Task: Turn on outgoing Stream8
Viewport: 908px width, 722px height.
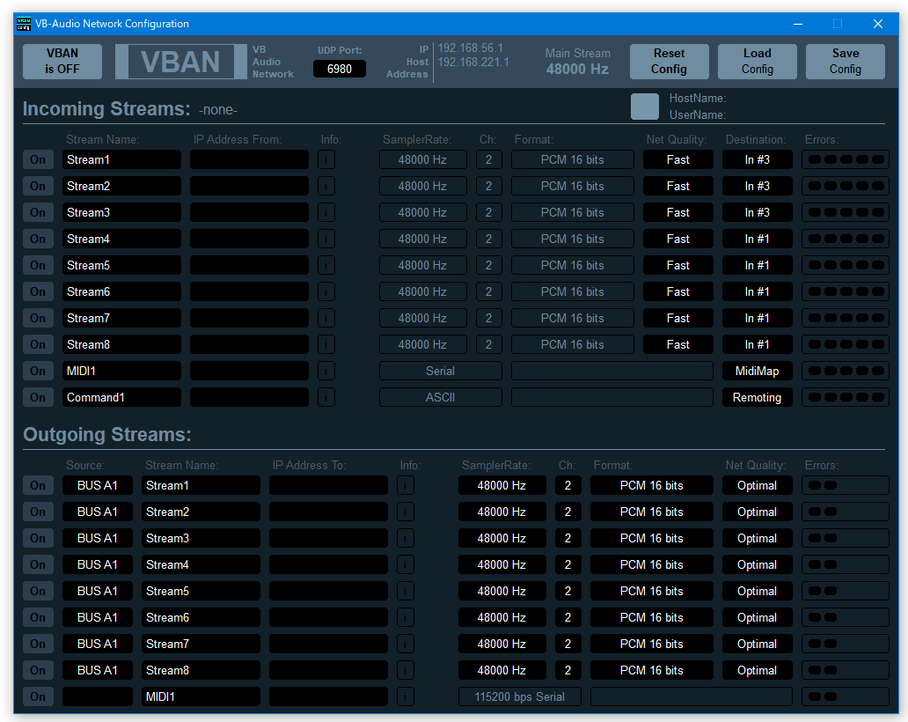Action: (38, 670)
